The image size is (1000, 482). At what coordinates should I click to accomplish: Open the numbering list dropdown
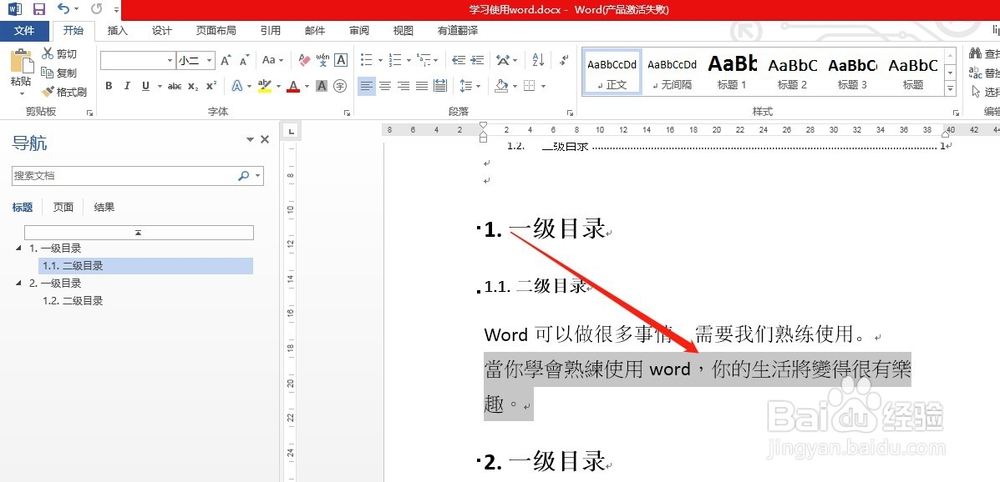click(x=408, y=61)
